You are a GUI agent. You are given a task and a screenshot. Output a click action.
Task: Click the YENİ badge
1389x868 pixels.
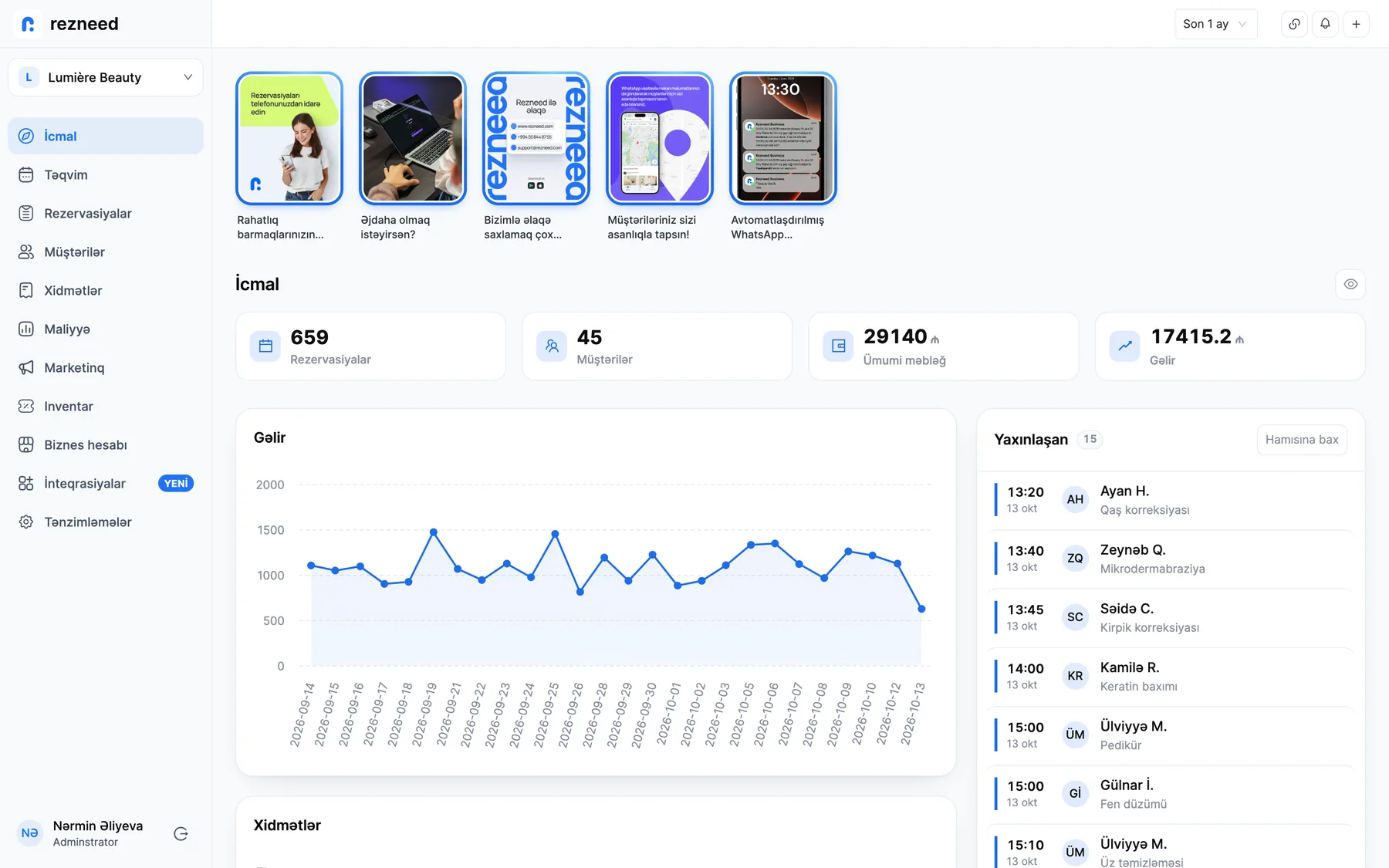[x=176, y=483]
